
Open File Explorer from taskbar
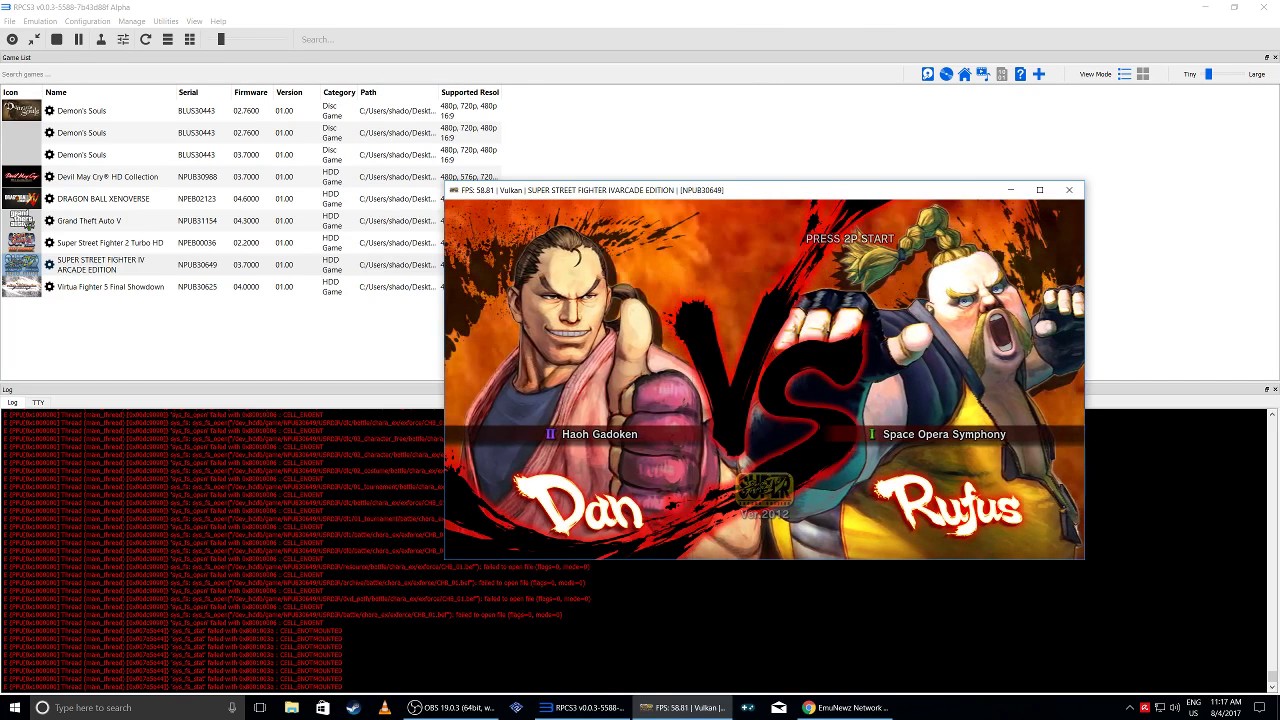point(291,707)
